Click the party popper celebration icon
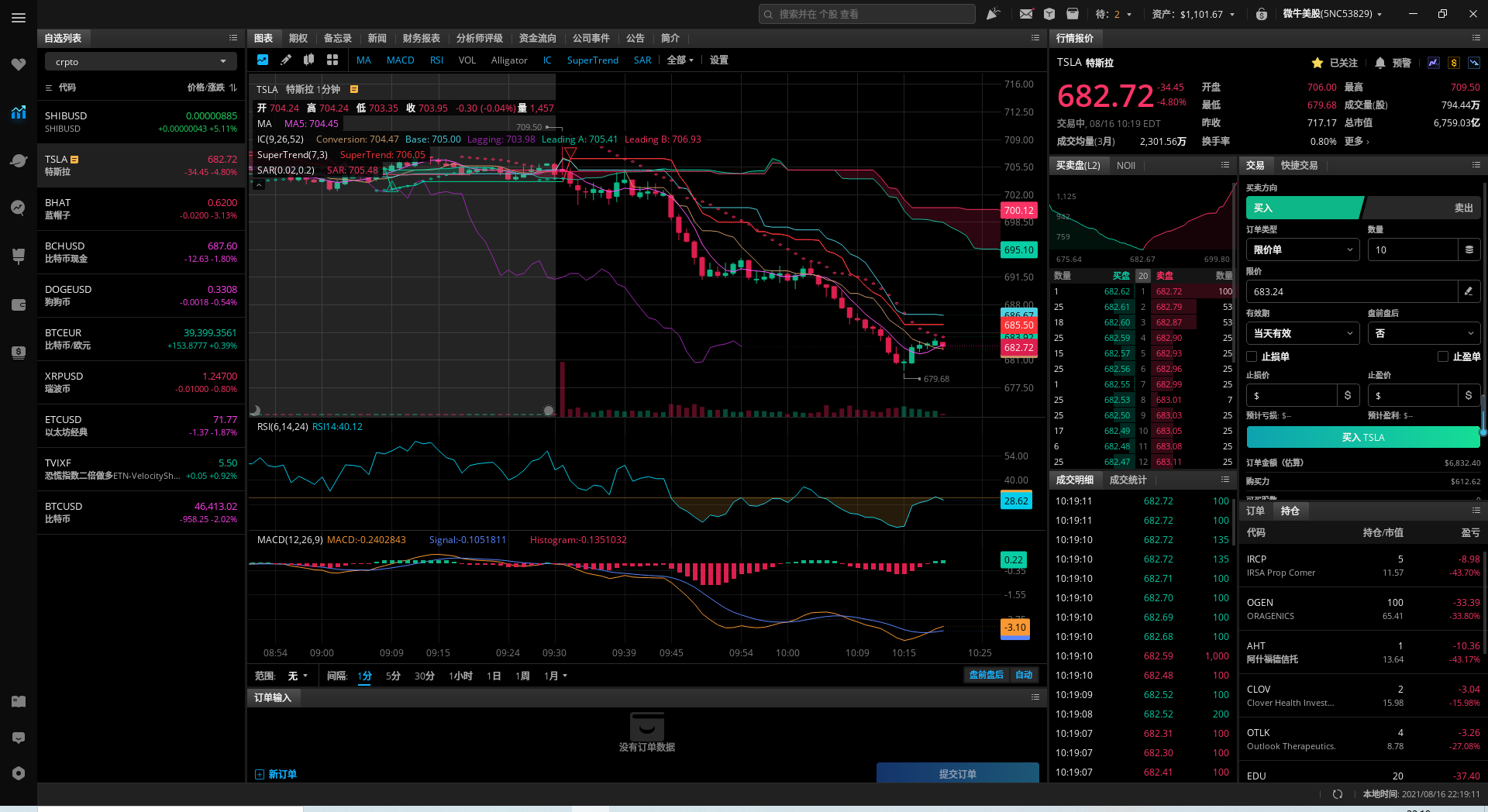 [993, 14]
